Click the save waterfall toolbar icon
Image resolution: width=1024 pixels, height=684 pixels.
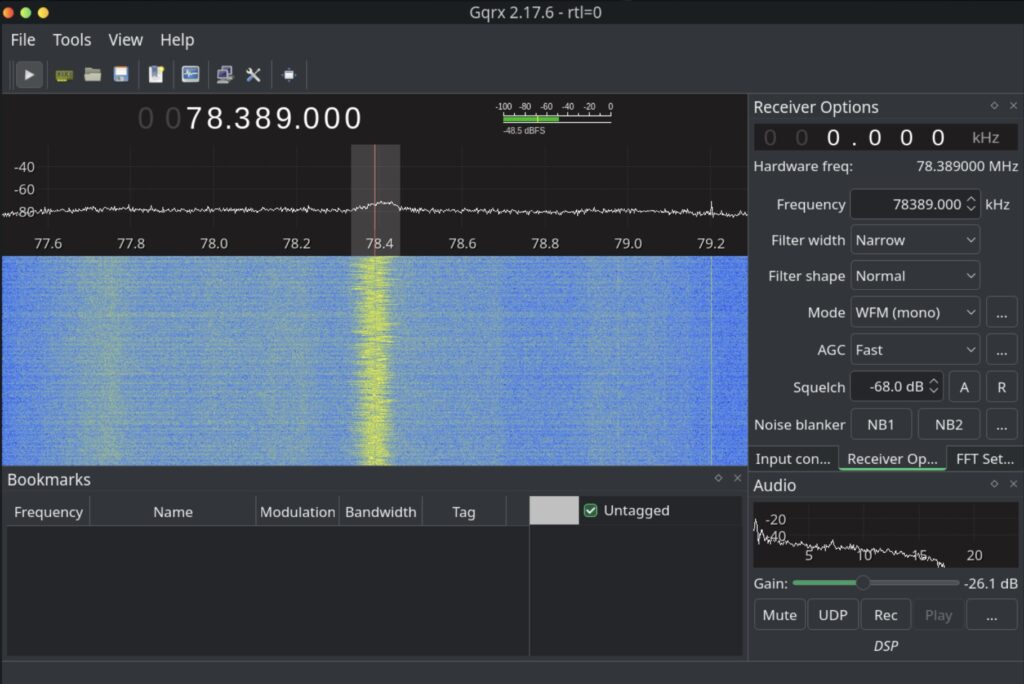point(190,74)
